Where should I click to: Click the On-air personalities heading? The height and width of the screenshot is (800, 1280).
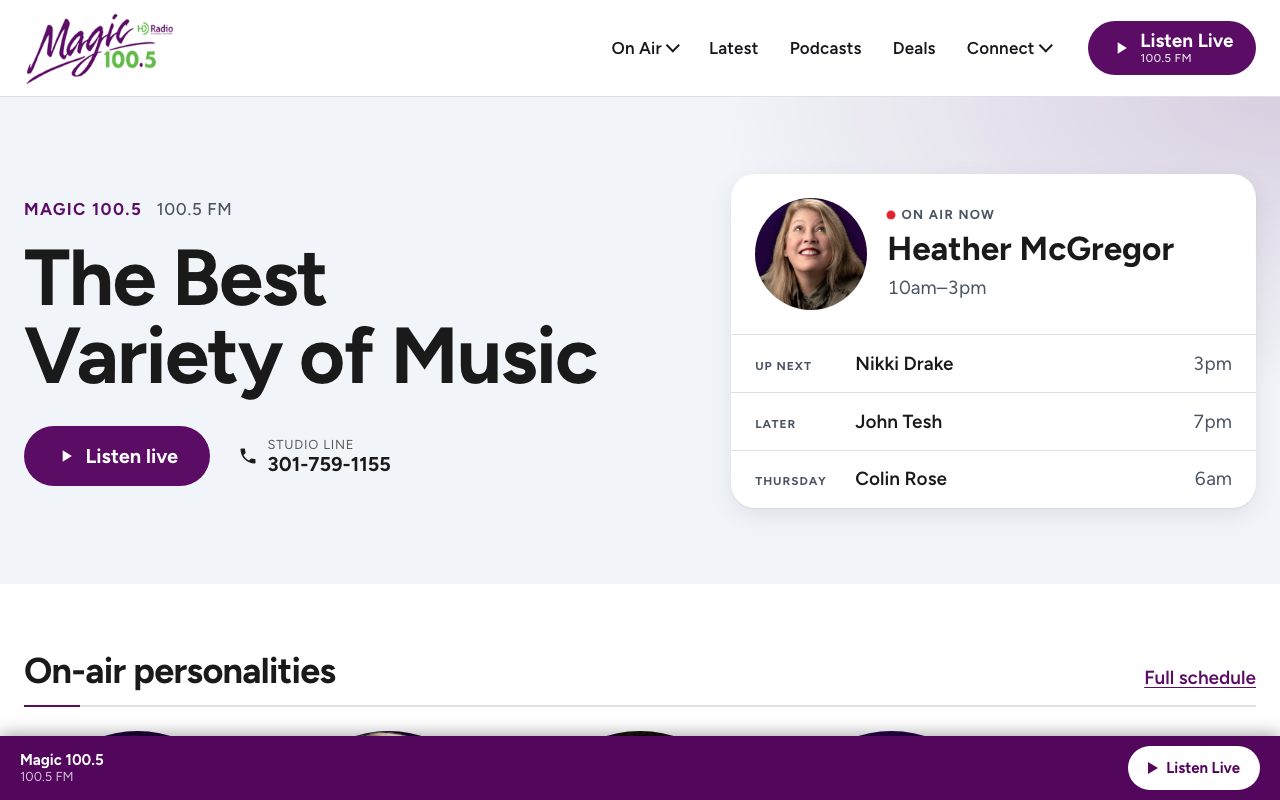(x=180, y=671)
